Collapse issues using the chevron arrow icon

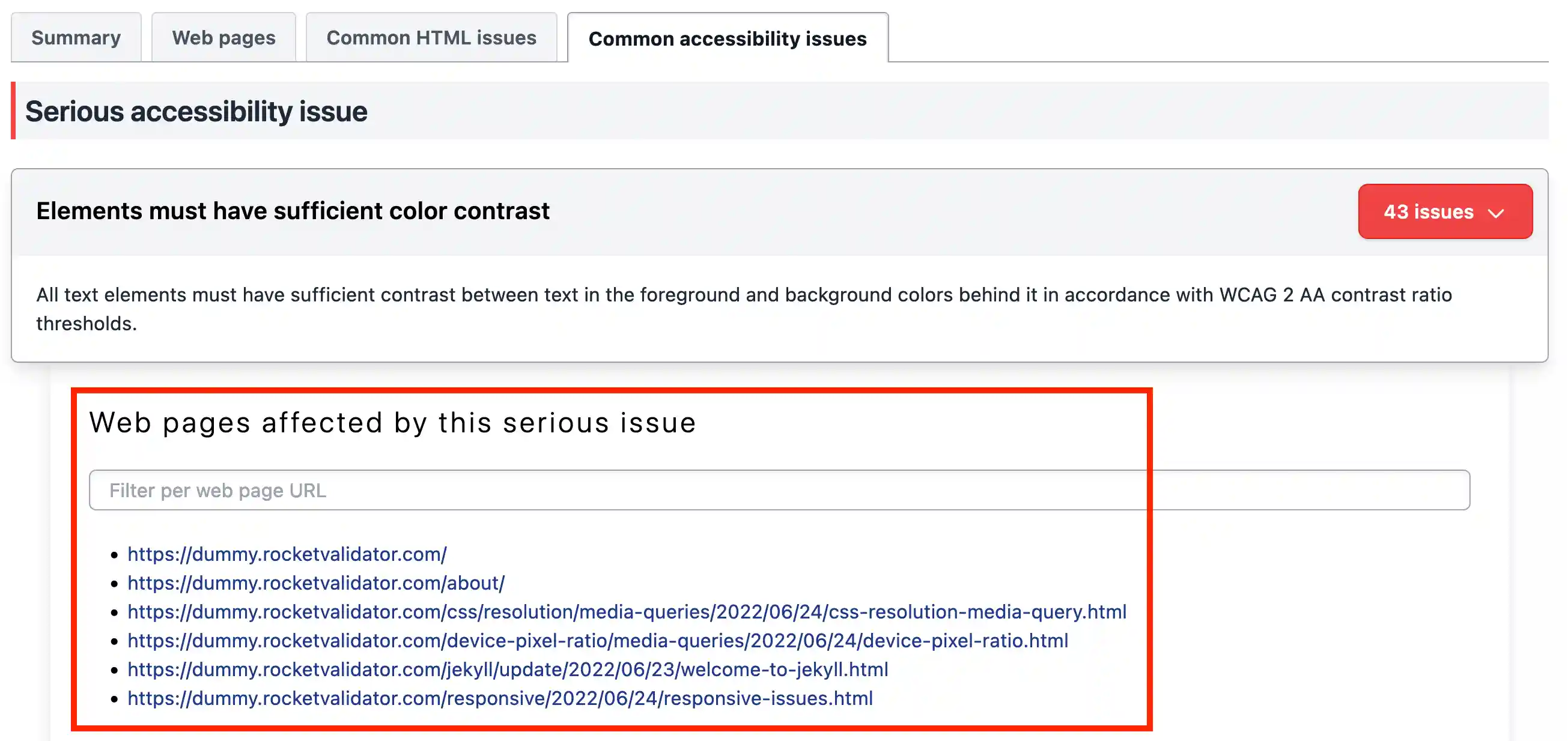[x=1496, y=213]
